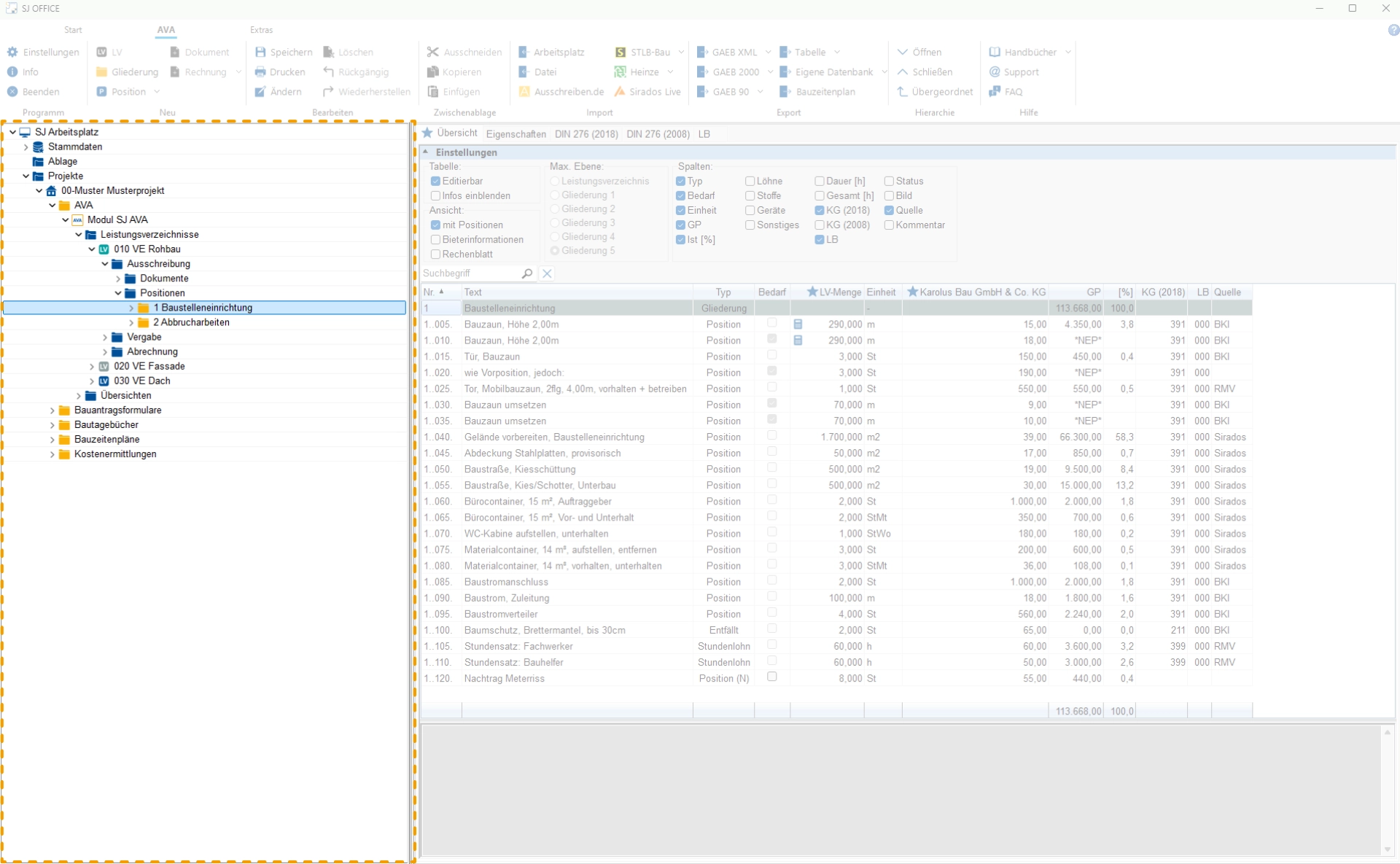Click the Speichern save icon
The height and width of the screenshot is (864, 1400).
(260, 52)
